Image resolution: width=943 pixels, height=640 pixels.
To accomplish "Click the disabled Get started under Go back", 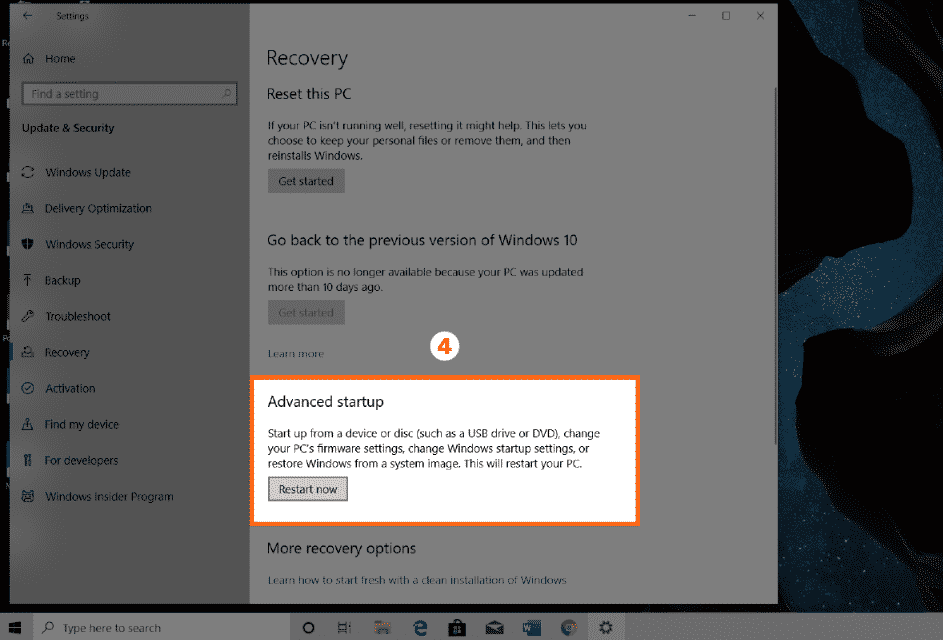I will point(306,313).
